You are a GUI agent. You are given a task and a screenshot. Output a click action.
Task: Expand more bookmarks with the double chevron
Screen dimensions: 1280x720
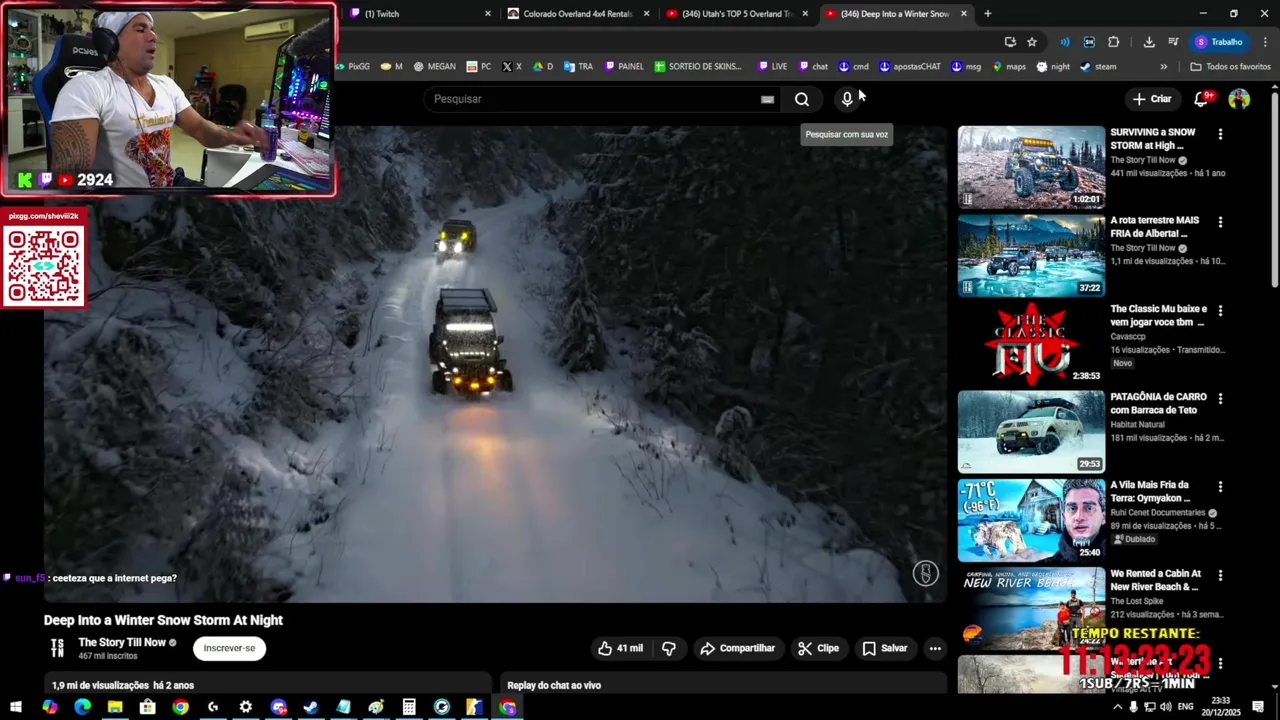pos(1163,67)
